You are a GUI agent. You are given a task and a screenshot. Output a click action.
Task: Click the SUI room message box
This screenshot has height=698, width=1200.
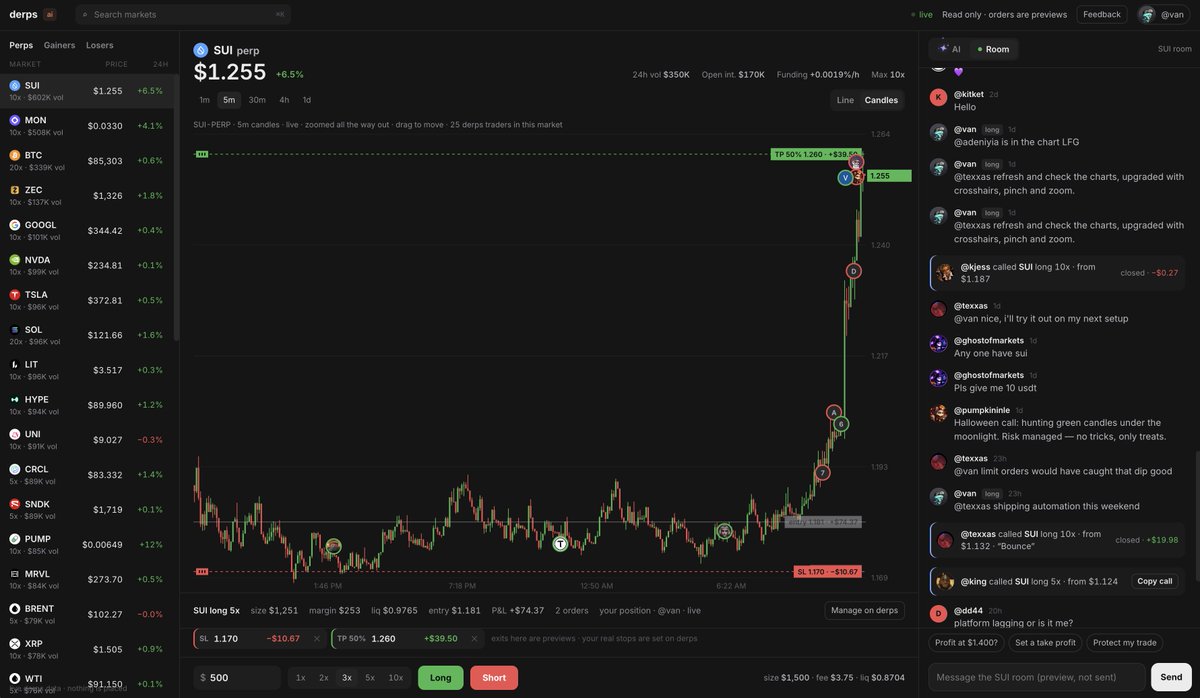(x=1037, y=677)
